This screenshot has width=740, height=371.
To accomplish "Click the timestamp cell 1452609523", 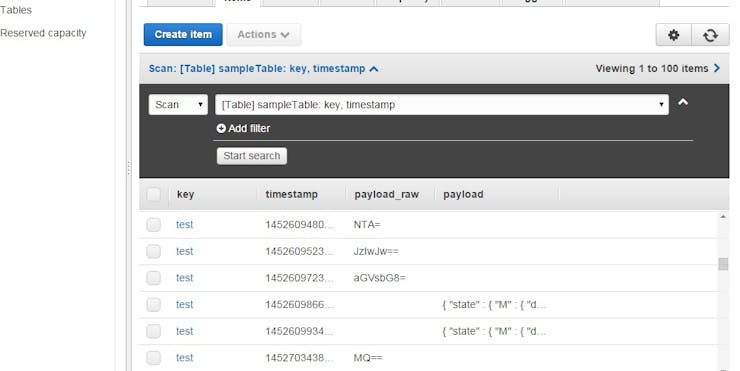I will [299, 251].
